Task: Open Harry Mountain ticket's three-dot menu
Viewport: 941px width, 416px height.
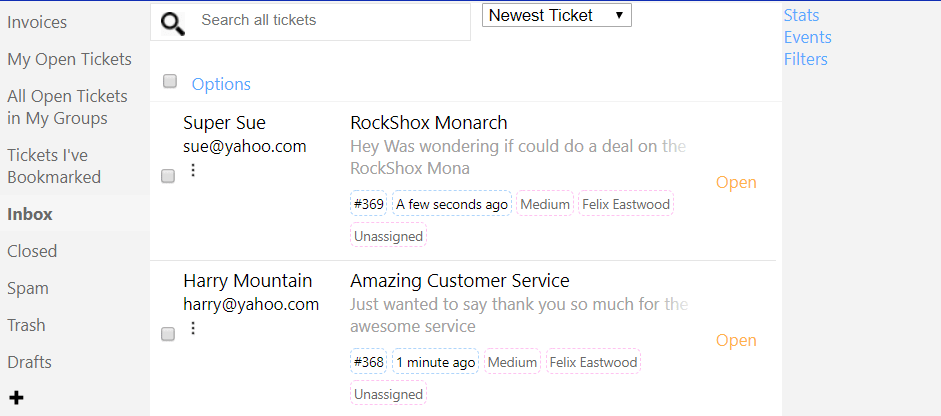Action: pyautogui.click(x=193, y=328)
